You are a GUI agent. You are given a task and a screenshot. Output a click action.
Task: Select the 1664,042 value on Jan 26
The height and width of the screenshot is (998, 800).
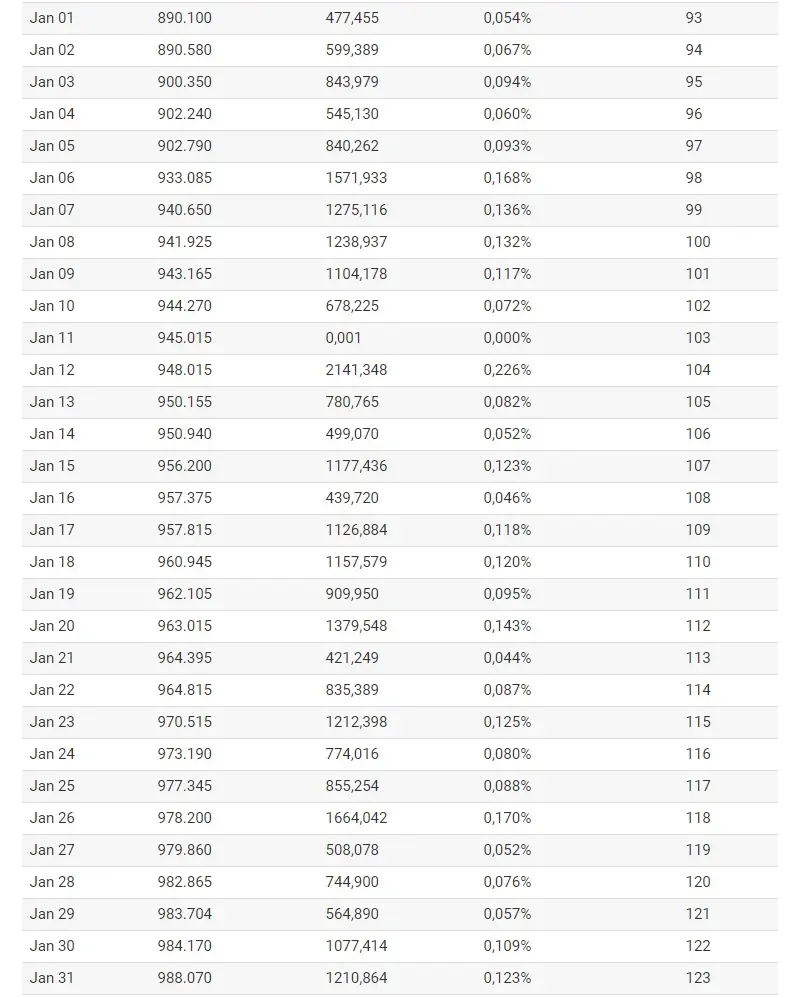(x=356, y=818)
